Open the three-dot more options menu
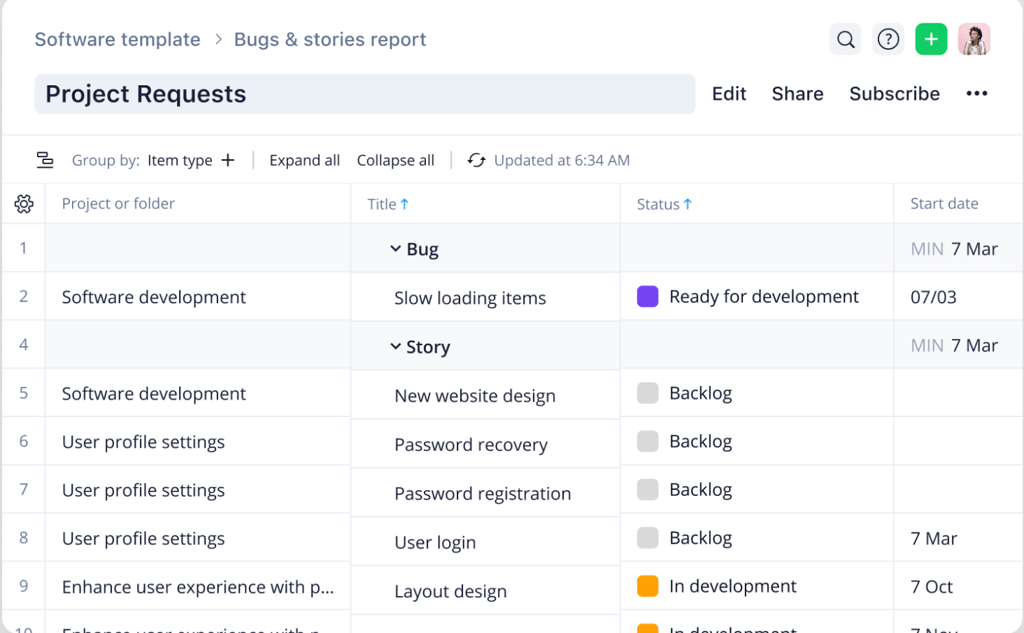 click(976, 93)
